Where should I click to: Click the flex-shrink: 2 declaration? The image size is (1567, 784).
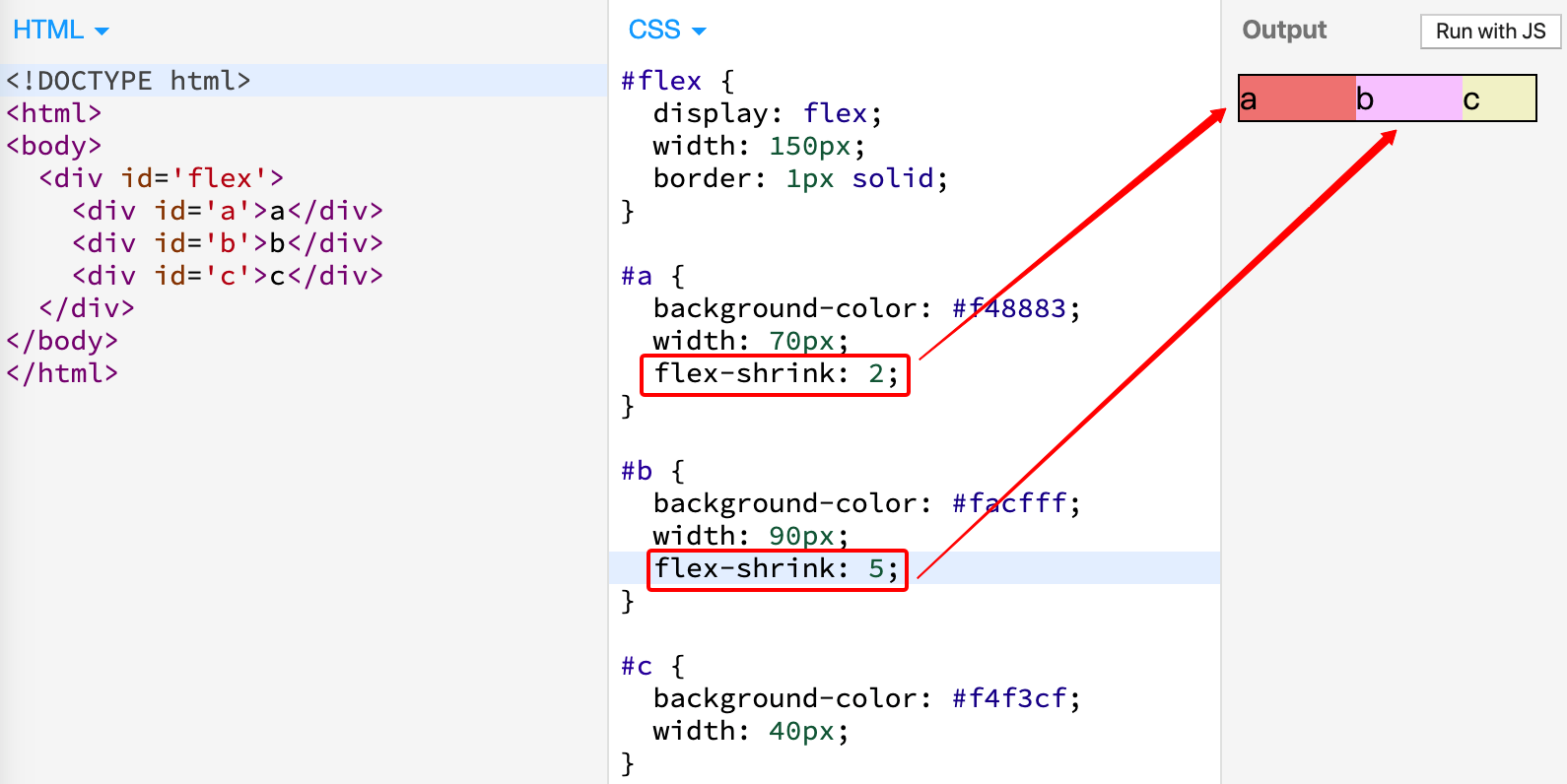click(x=776, y=373)
